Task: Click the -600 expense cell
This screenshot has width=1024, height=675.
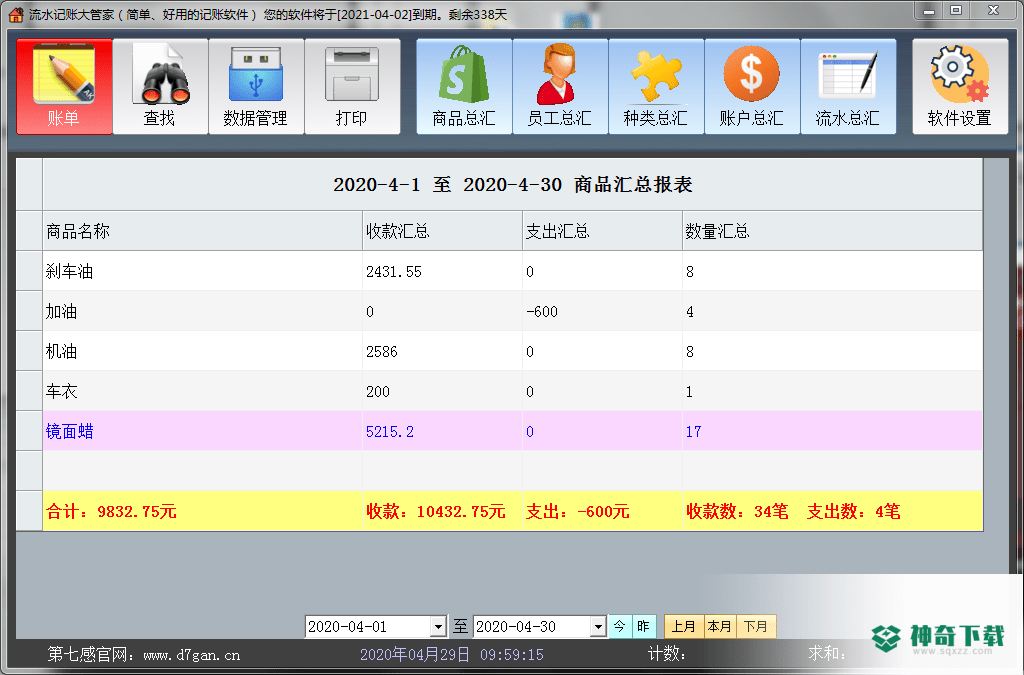Action: pos(603,311)
